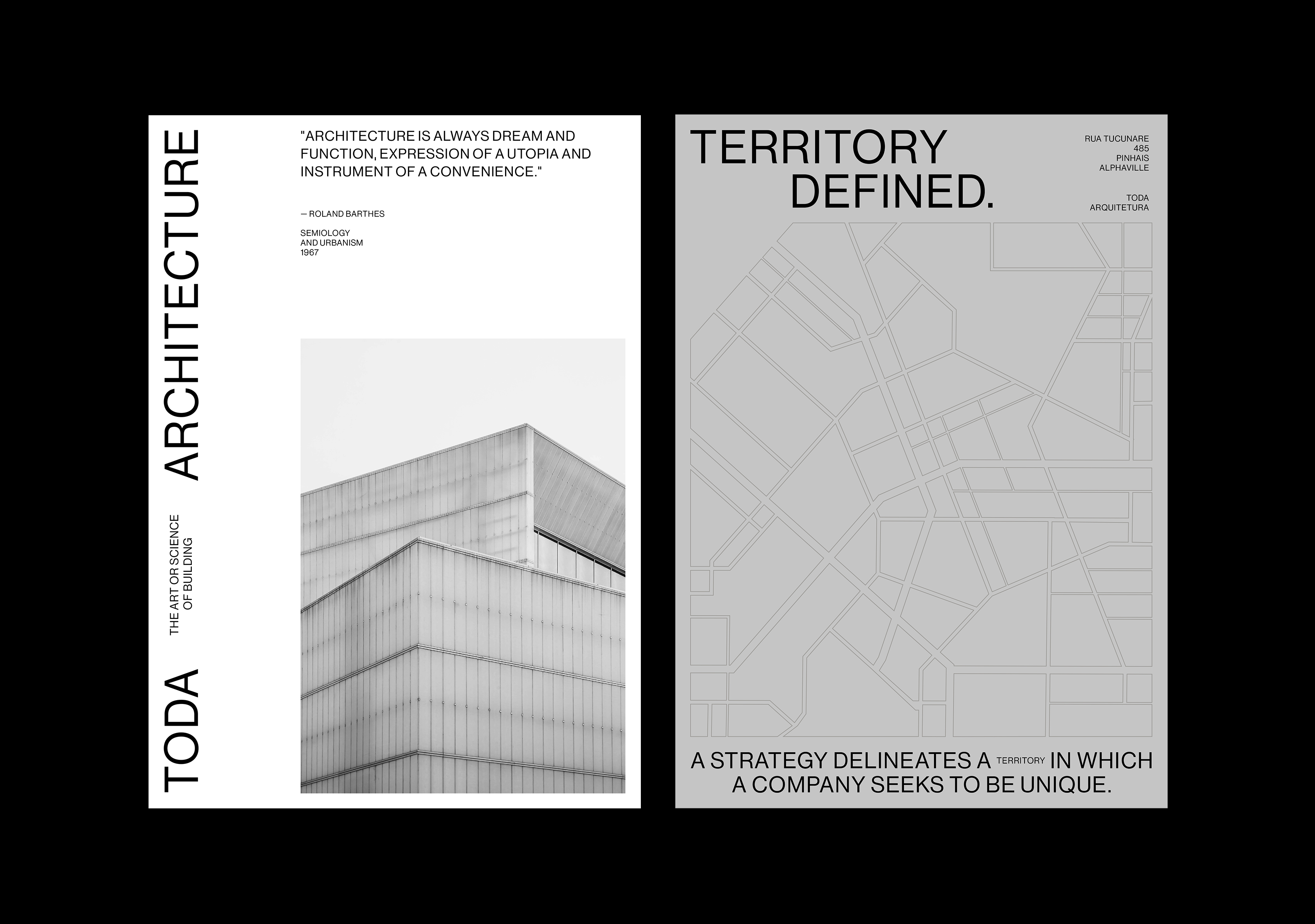Click the Semiology and Urbanism 1967 text

[331, 243]
